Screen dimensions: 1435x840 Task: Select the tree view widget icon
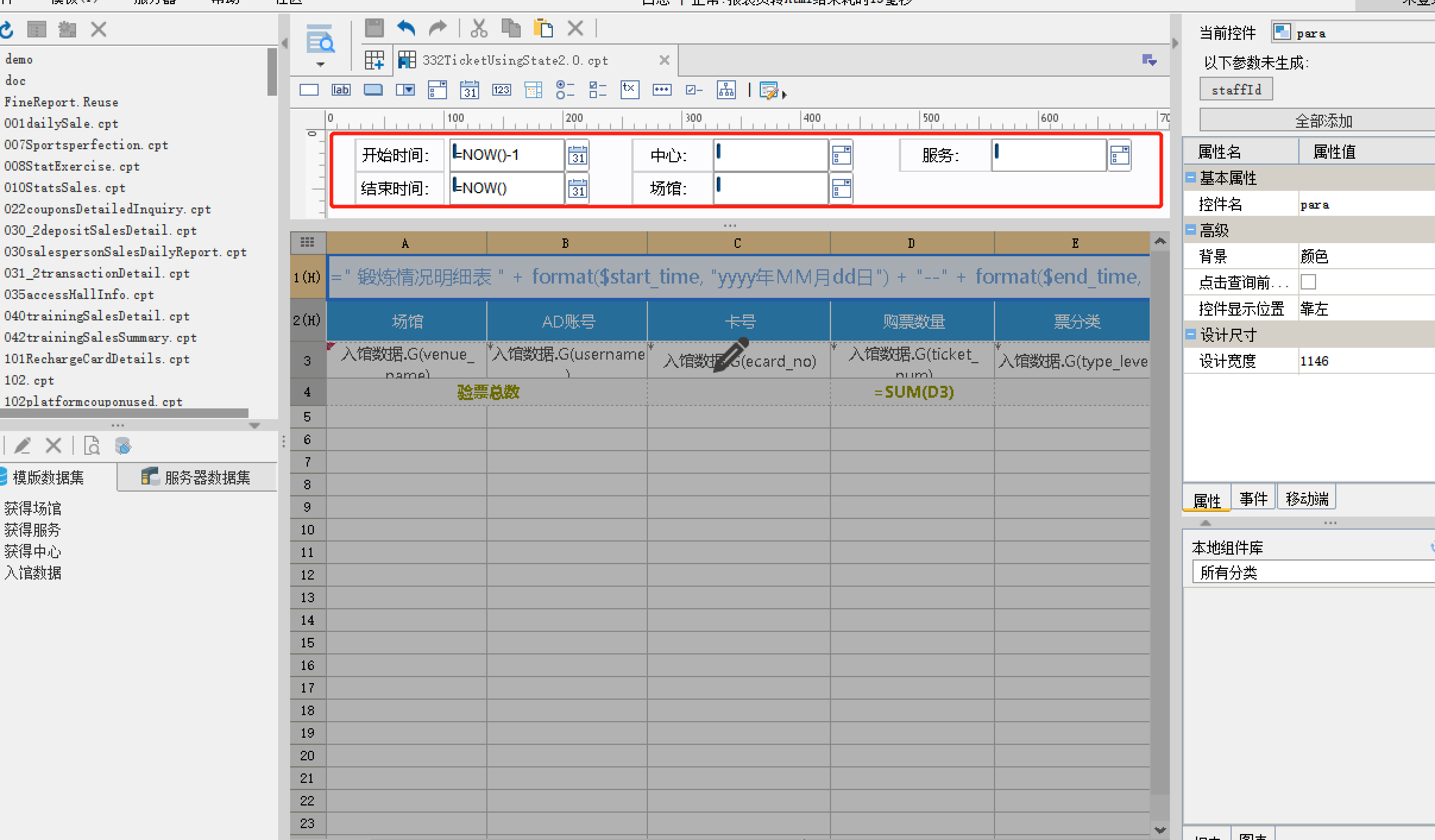[x=726, y=90]
